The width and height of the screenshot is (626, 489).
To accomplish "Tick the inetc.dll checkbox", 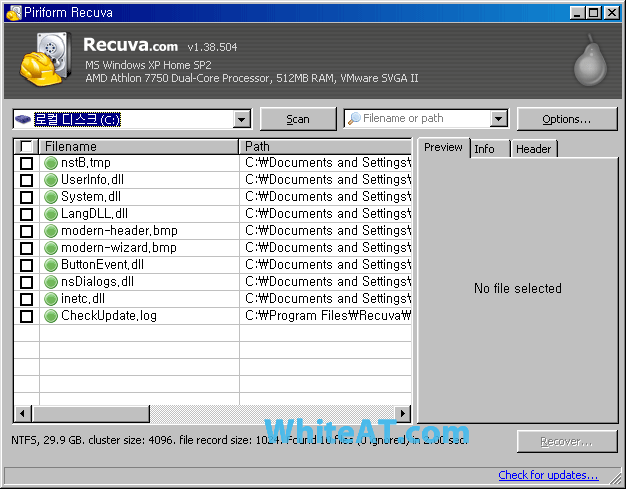I will (x=26, y=299).
